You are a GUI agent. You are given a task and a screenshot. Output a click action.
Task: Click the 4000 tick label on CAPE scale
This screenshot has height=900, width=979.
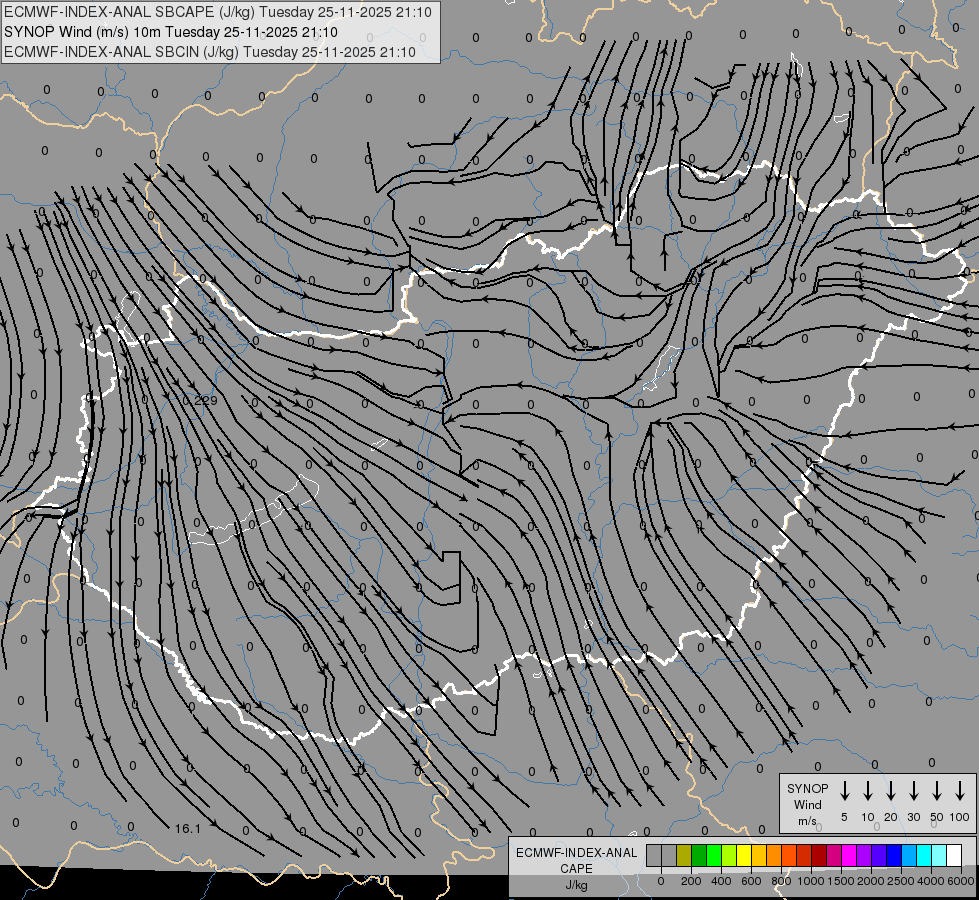931,881
